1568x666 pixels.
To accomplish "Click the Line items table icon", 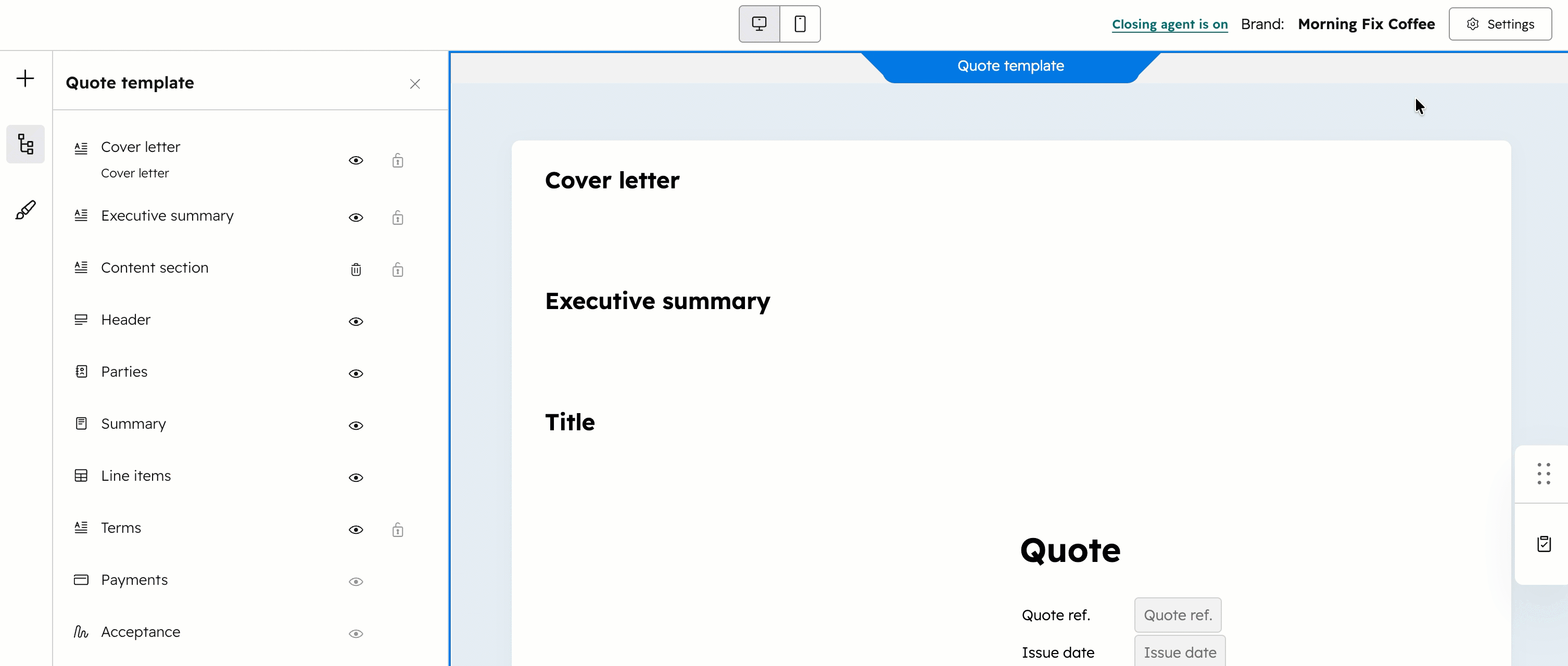I will pos(81,476).
